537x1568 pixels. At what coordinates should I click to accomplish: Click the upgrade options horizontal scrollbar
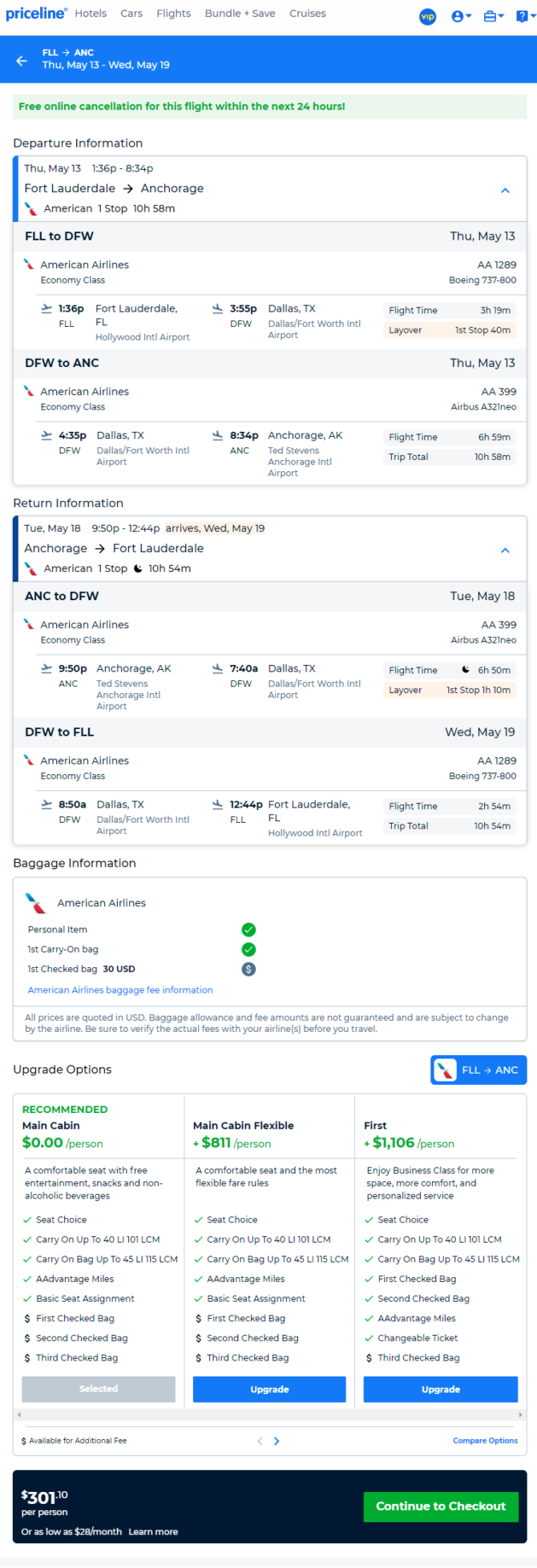click(x=269, y=1415)
